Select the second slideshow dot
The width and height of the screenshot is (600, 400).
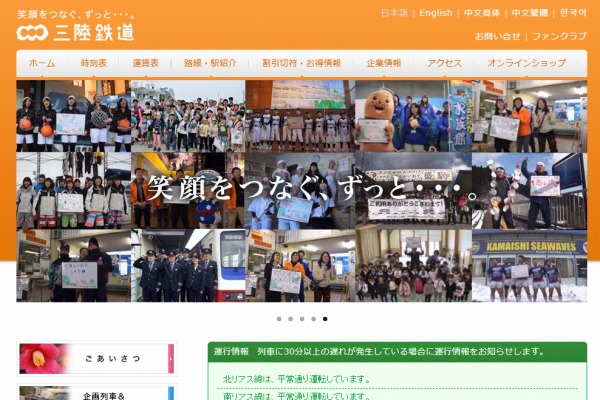pyautogui.click(x=290, y=319)
